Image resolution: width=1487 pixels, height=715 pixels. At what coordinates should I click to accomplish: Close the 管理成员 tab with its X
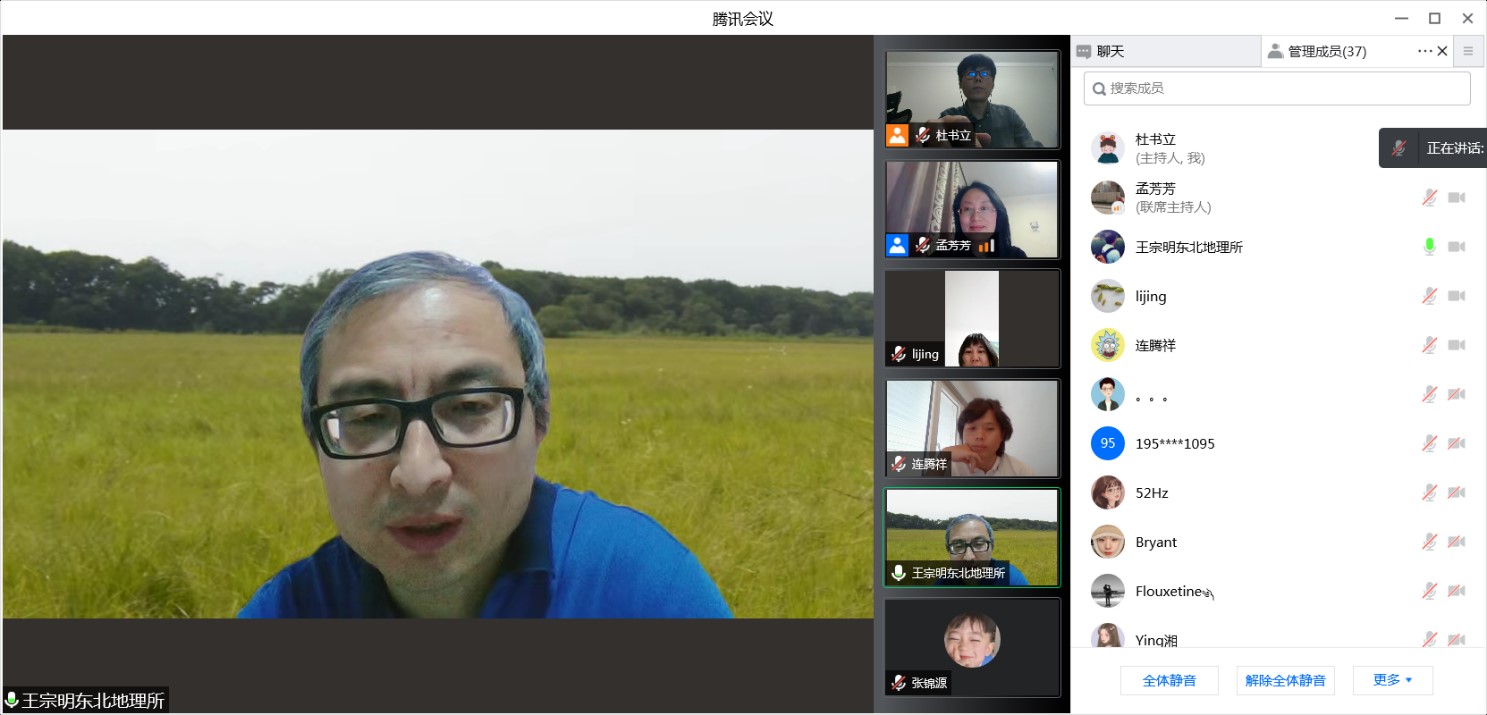(x=1442, y=51)
